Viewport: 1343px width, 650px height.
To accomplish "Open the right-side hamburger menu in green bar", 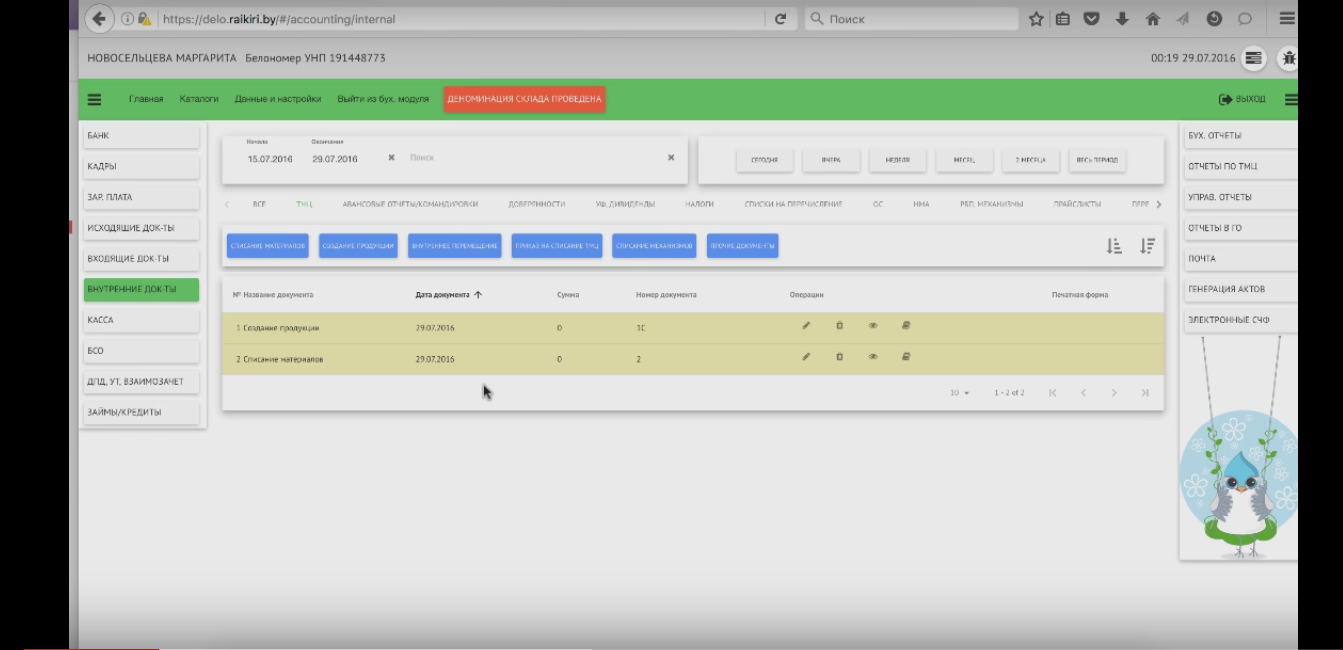I will tap(1291, 99).
